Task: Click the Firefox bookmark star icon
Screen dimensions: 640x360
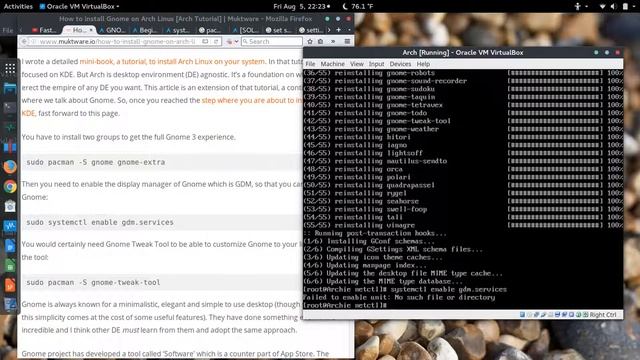Action: (x=310, y=41)
